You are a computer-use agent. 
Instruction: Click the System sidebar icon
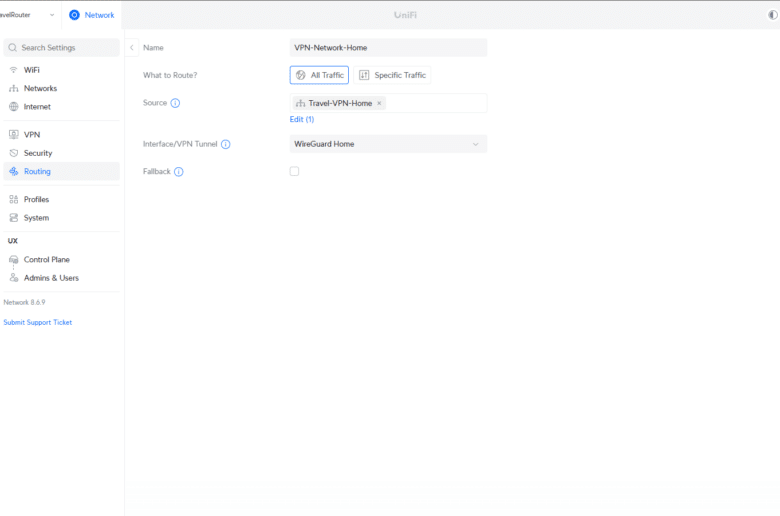tap(13, 217)
